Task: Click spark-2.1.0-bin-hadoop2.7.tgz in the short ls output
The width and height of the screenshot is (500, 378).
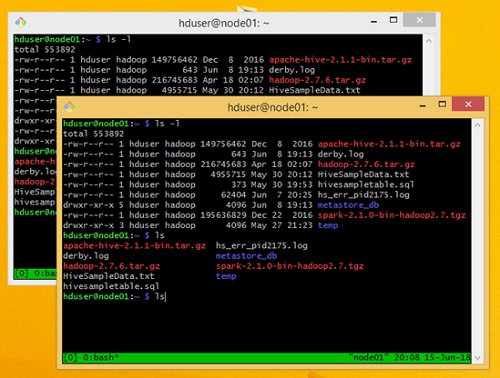Action: point(290,266)
